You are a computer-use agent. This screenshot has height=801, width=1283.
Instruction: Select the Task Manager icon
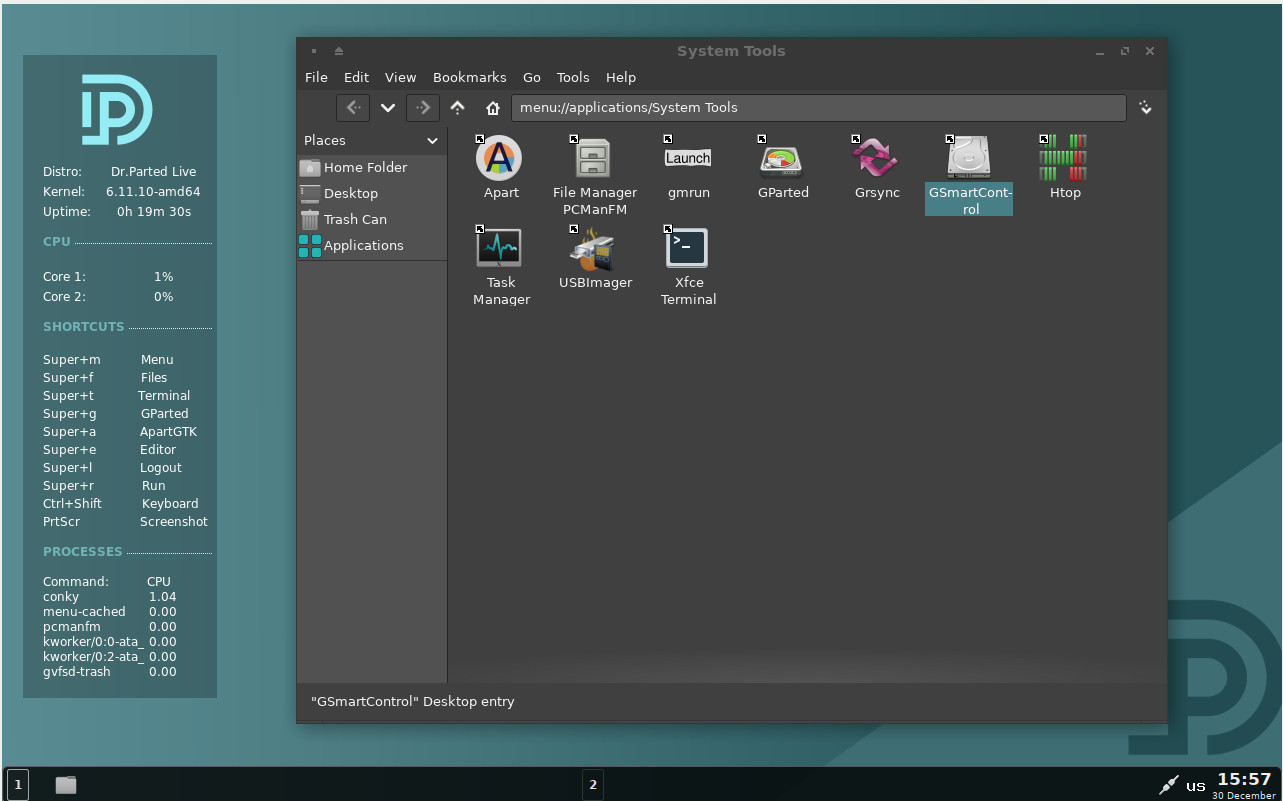pyautogui.click(x=499, y=248)
